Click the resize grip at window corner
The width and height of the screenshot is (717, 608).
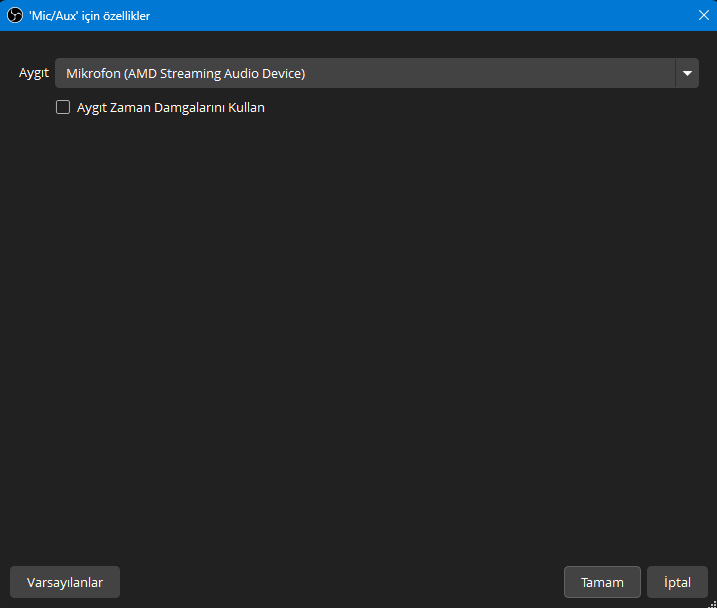pyautogui.click(x=712, y=603)
